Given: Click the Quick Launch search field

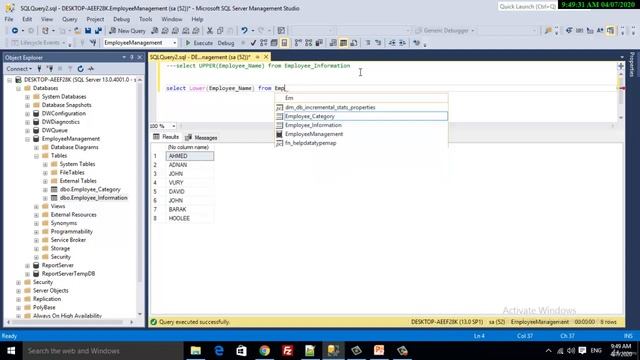Looking at the screenshot, I should pyautogui.click(x=527, y=6).
